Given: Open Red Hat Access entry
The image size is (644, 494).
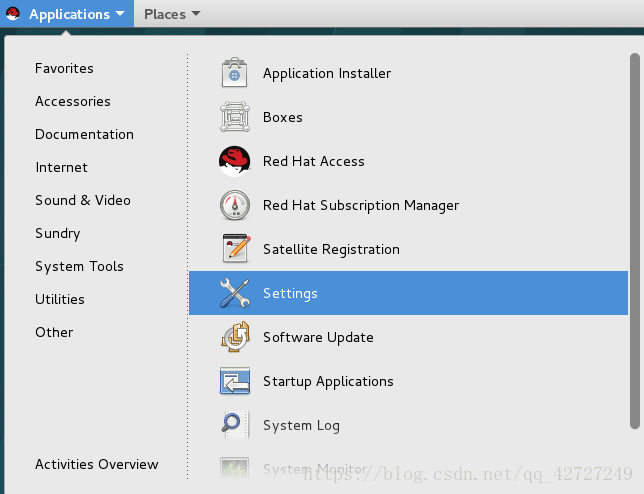Looking at the screenshot, I should [408, 161].
